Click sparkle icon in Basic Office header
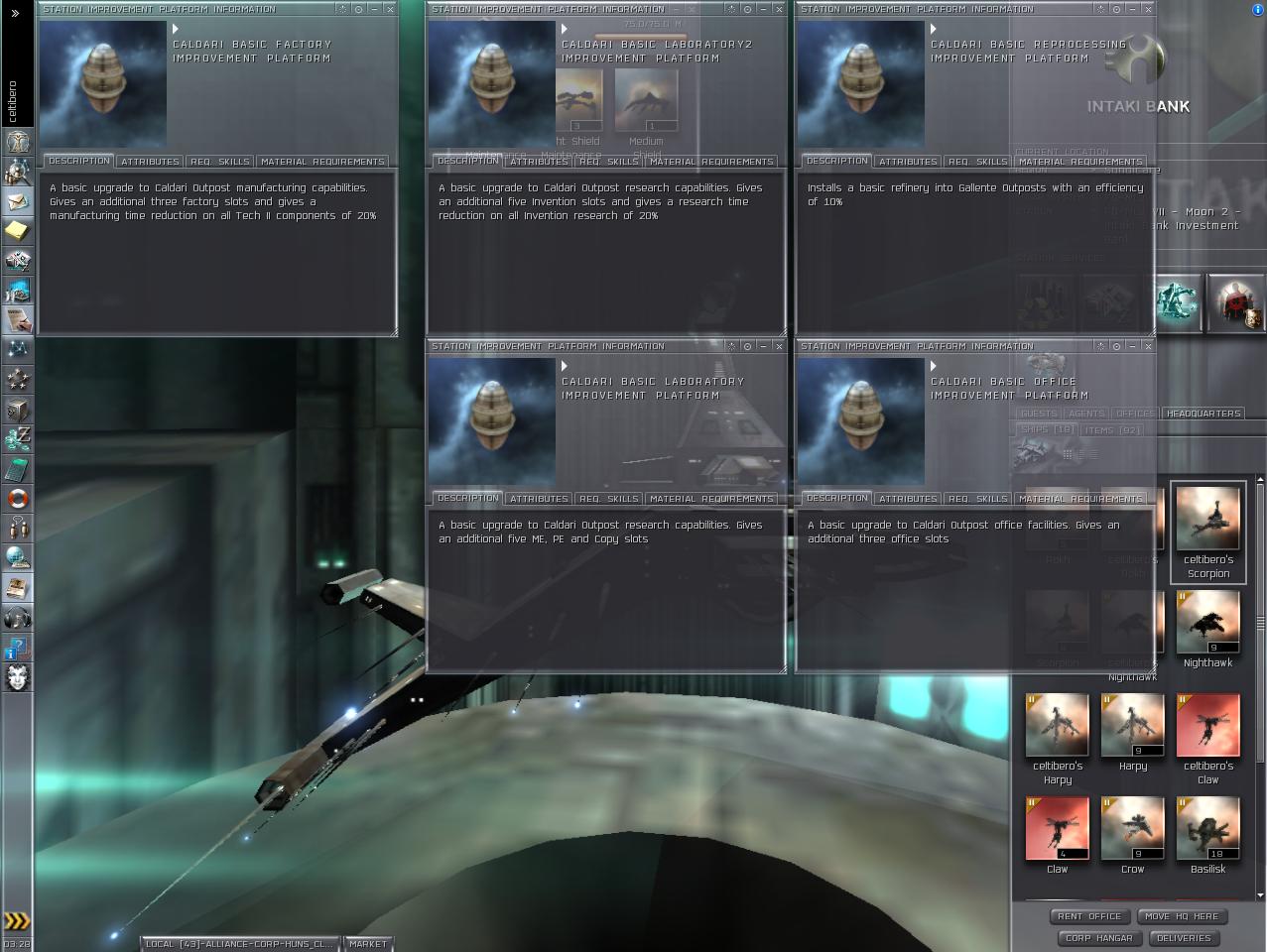Viewport: 1267px width, 952px height. [1101, 346]
